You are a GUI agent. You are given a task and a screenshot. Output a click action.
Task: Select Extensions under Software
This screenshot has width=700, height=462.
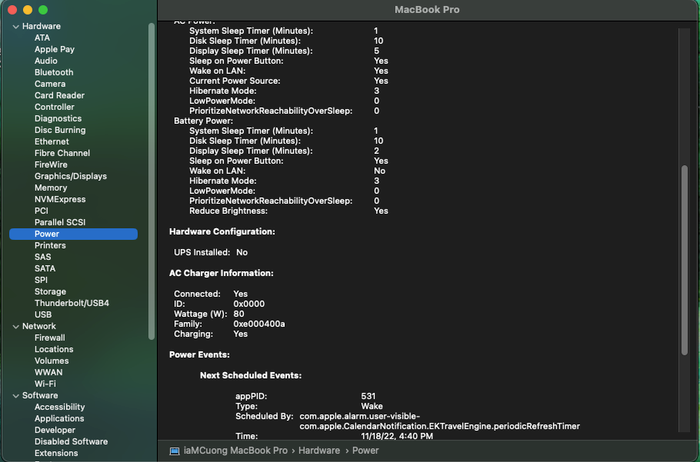click(56, 454)
